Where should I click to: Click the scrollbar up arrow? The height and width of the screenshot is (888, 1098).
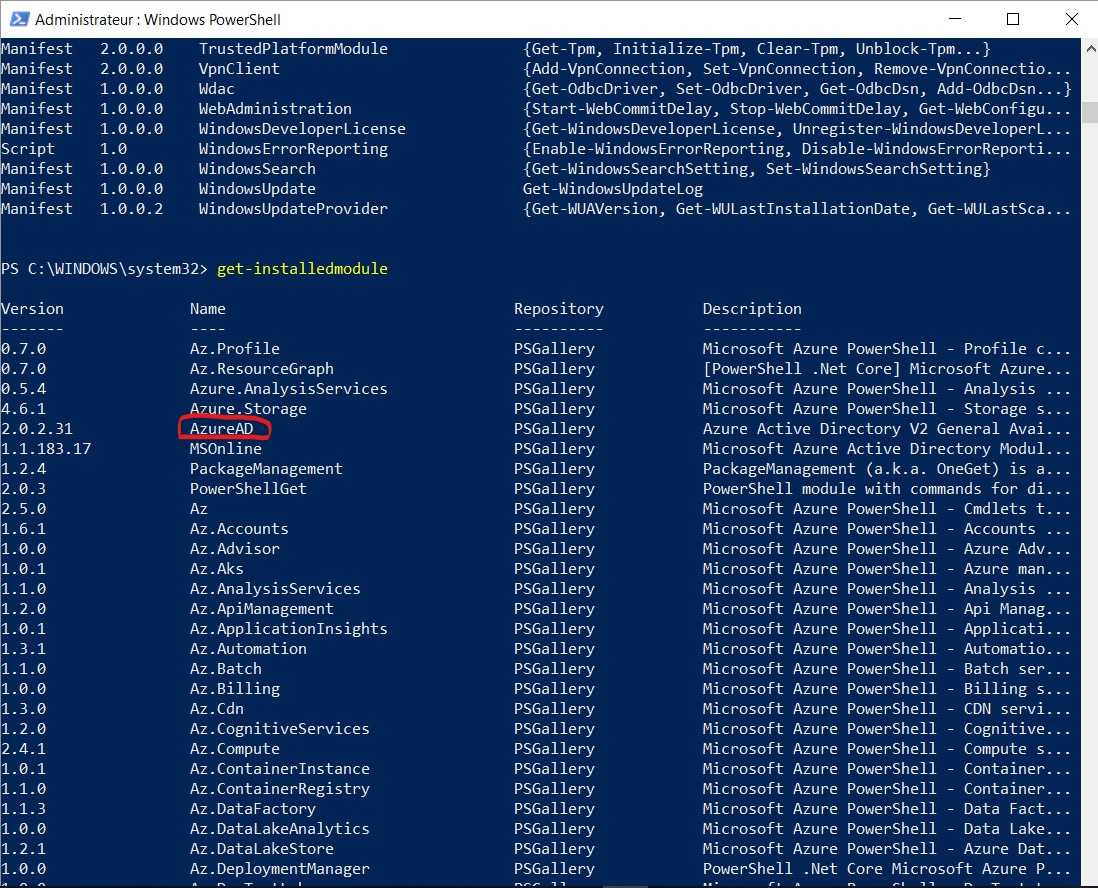[1090, 49]
